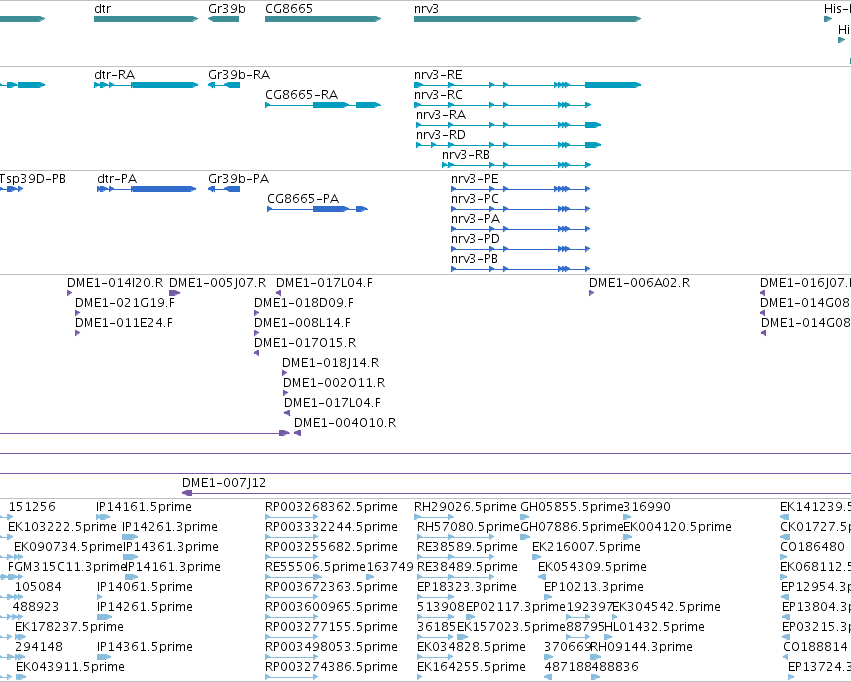Click the nrv3-RC transcript label
The image size is (851, 682).
(439, 95)
